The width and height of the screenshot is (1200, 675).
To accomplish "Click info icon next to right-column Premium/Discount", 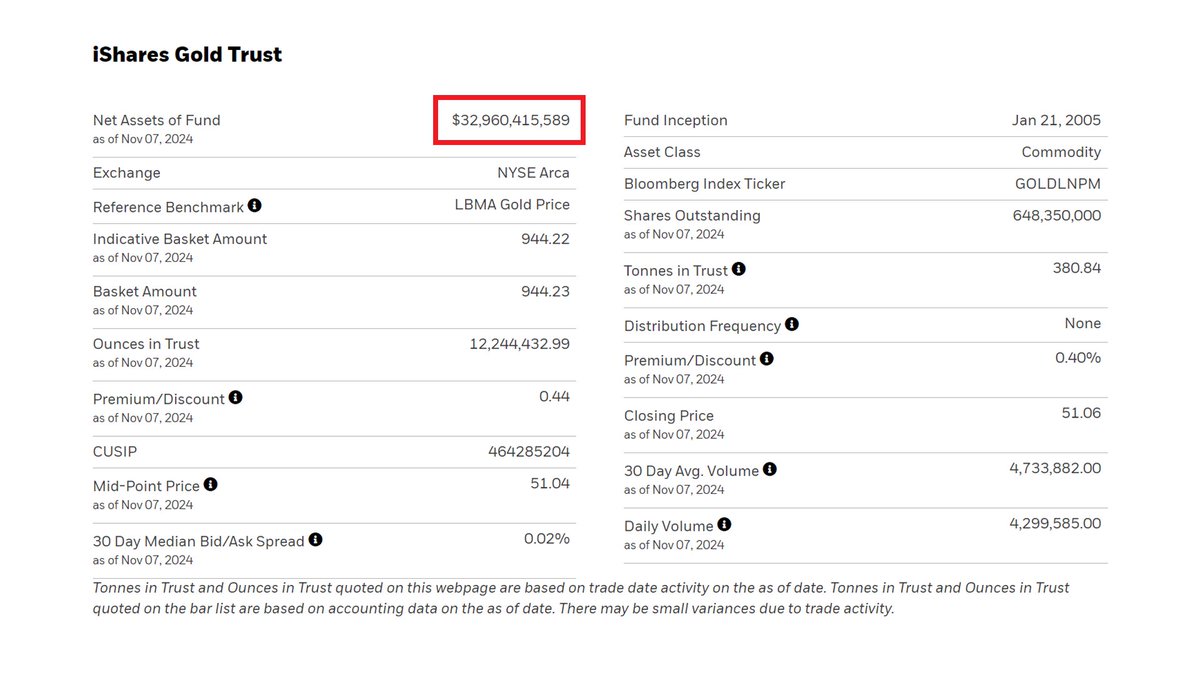I will (767, 358).
